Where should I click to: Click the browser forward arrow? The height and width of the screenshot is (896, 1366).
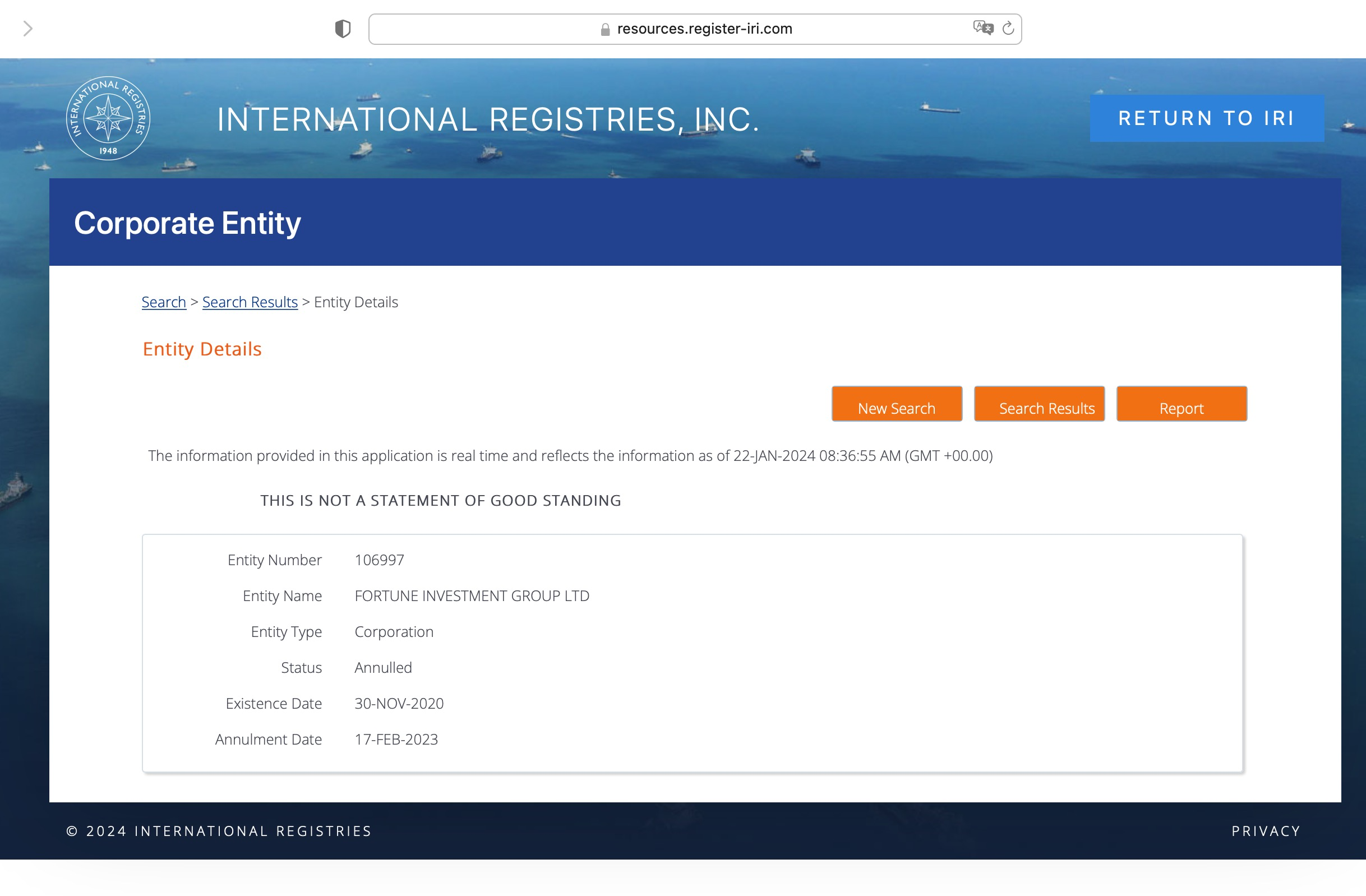(x=27, y=29)
